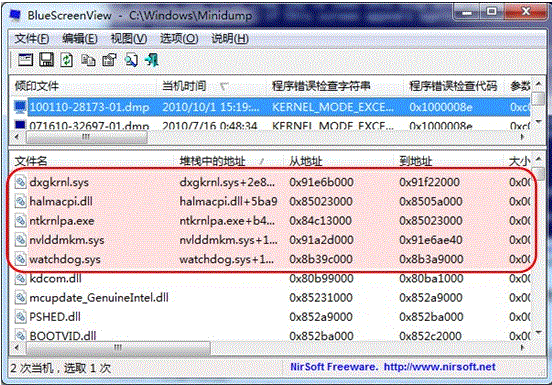Copy selected items with the toolbar icon
The image size is (552, 385).
click(x=88, y=60)
